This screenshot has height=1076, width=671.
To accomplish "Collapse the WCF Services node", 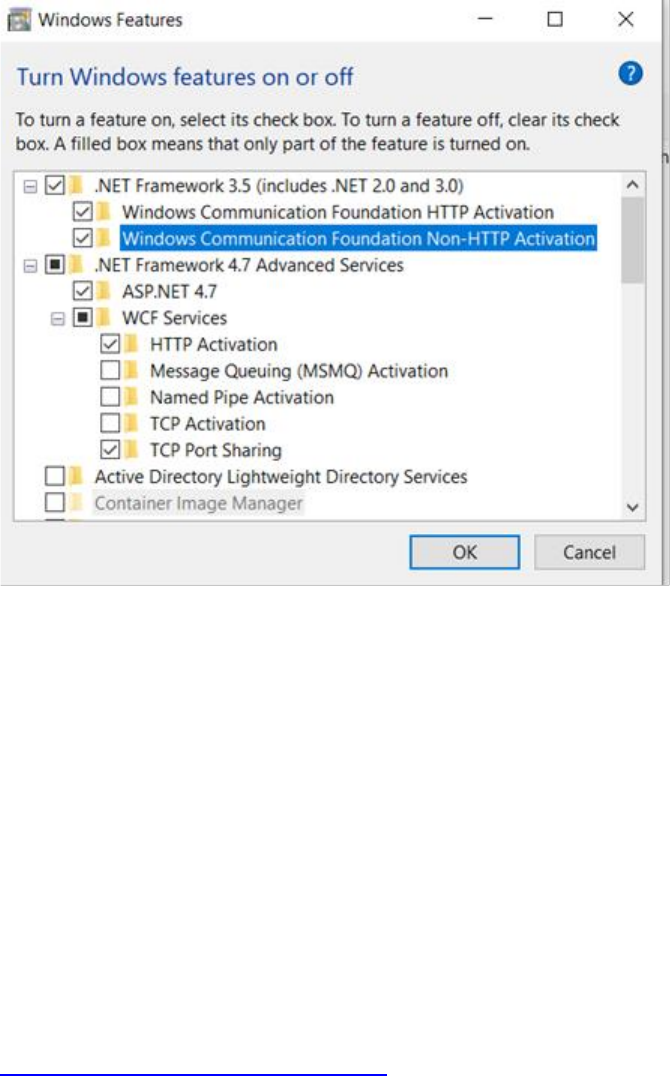I will coord(57,319).
